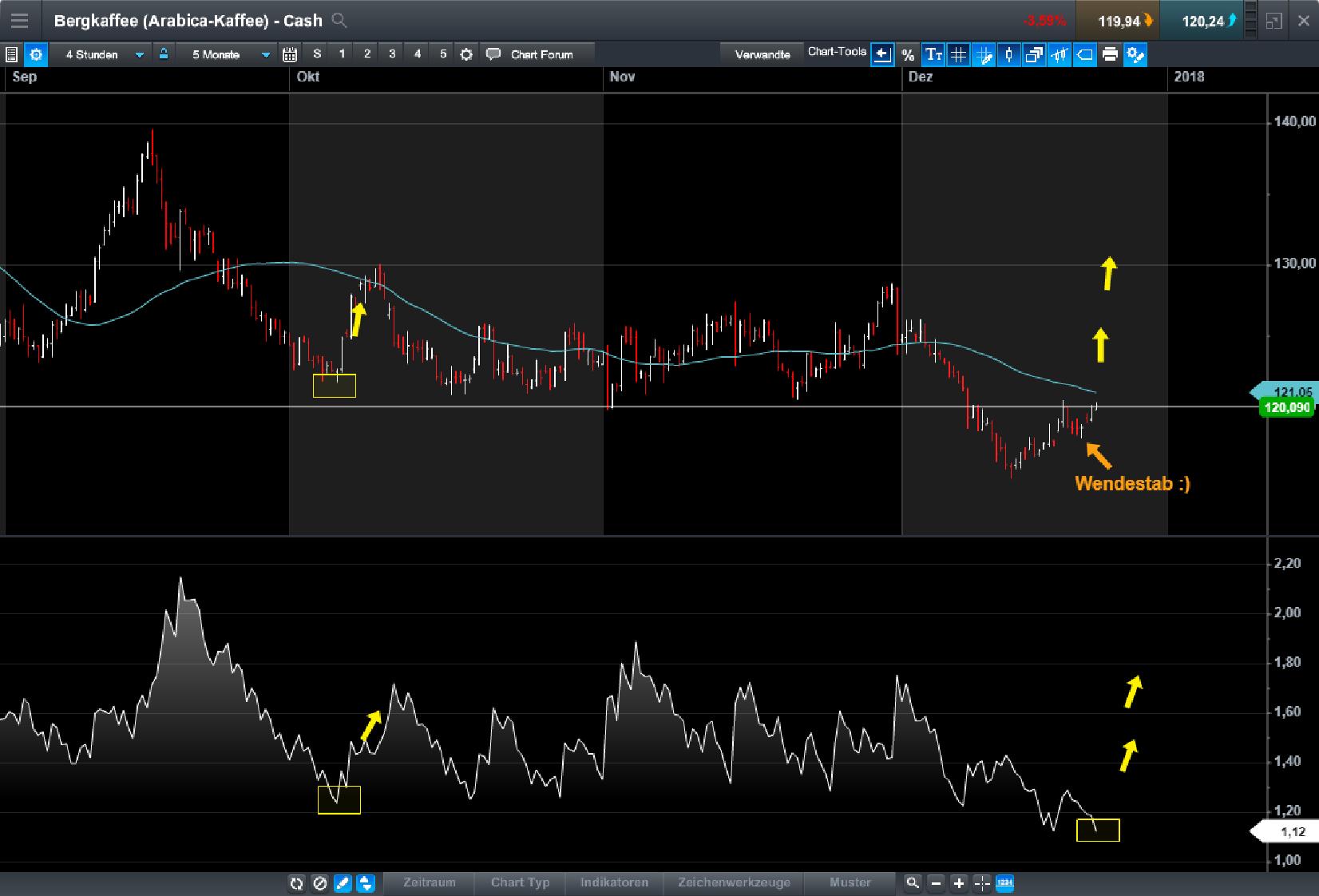Open layout presets gear settings
This screenshot has height=896, width=1319.
click(x=467, y=54)
